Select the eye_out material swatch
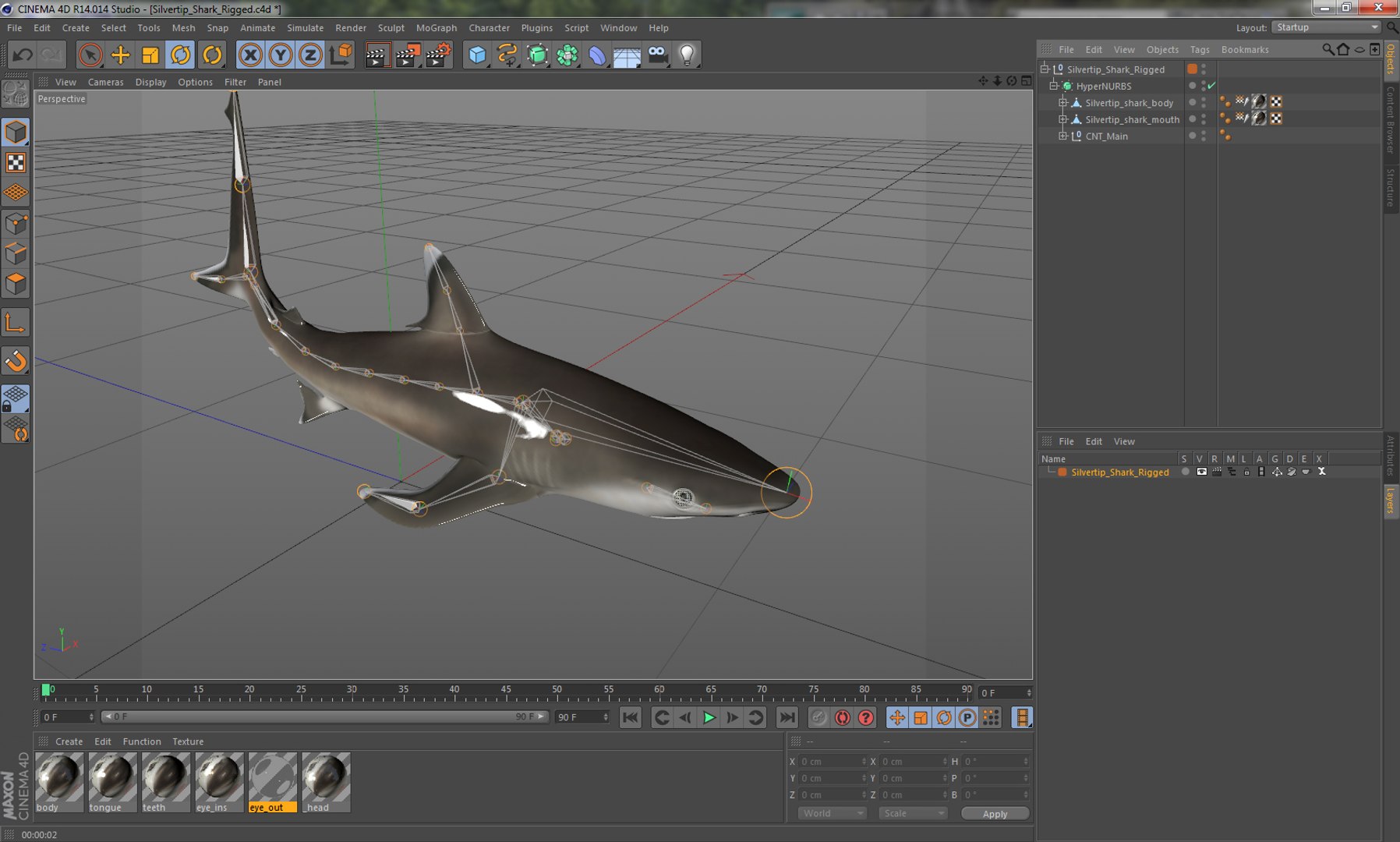Screen dimensions: 1400x842 tap(273, 782)
